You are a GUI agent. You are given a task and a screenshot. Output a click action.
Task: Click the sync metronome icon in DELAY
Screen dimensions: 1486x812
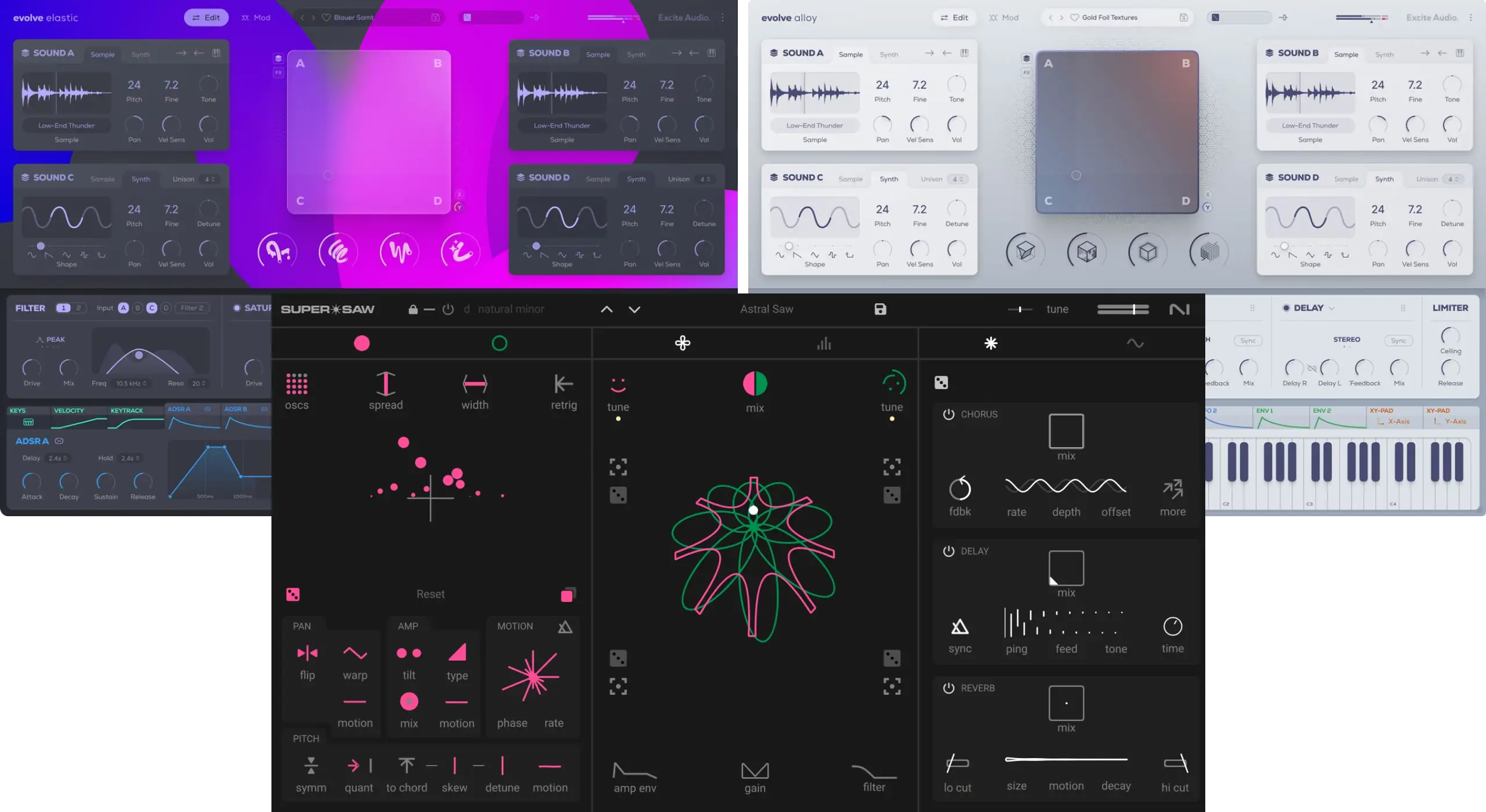tap(959, 626)
